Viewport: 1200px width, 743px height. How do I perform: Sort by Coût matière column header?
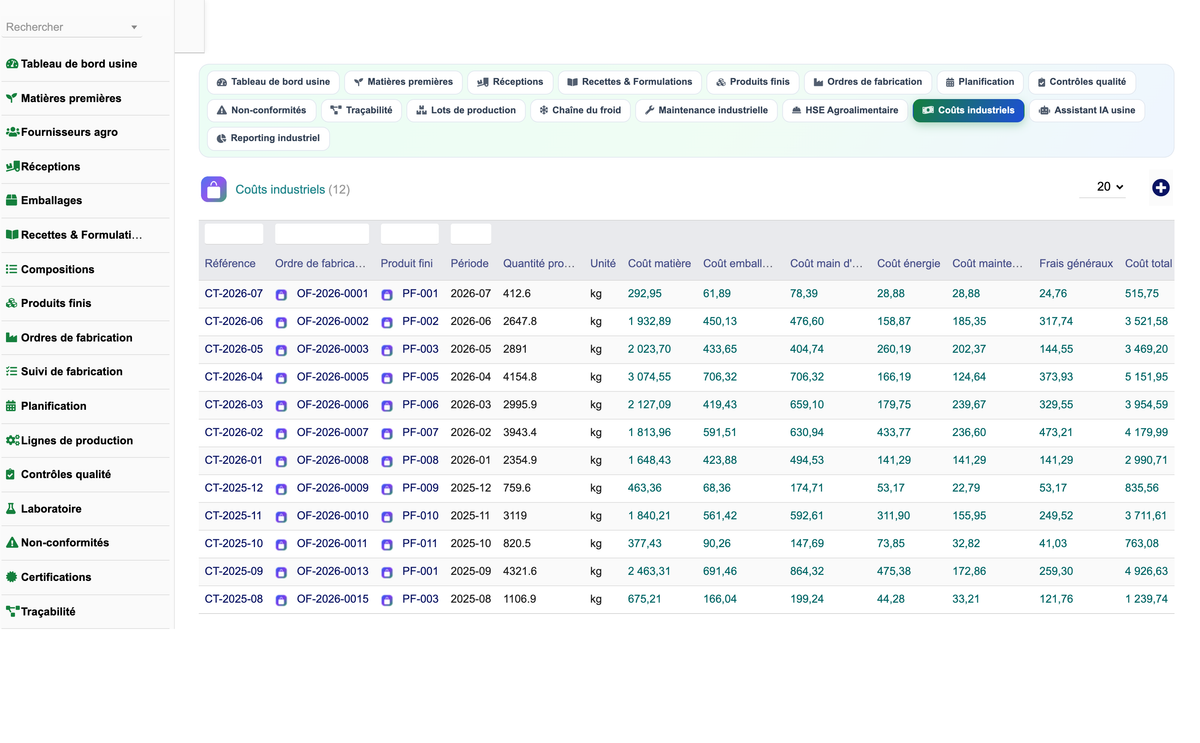pyautogui.click(x=659, y=264)
